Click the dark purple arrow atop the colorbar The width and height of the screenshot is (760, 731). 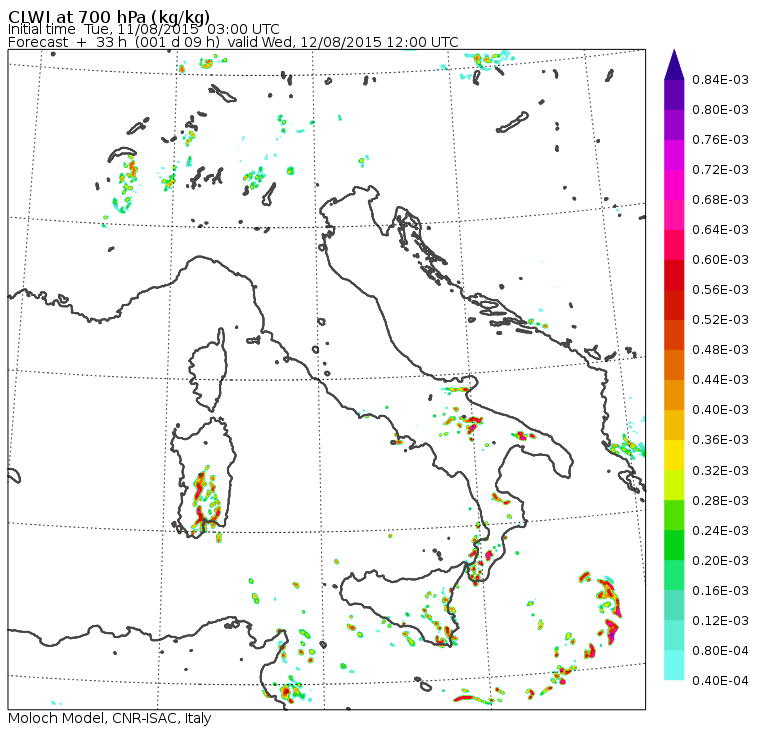point(674,65)
